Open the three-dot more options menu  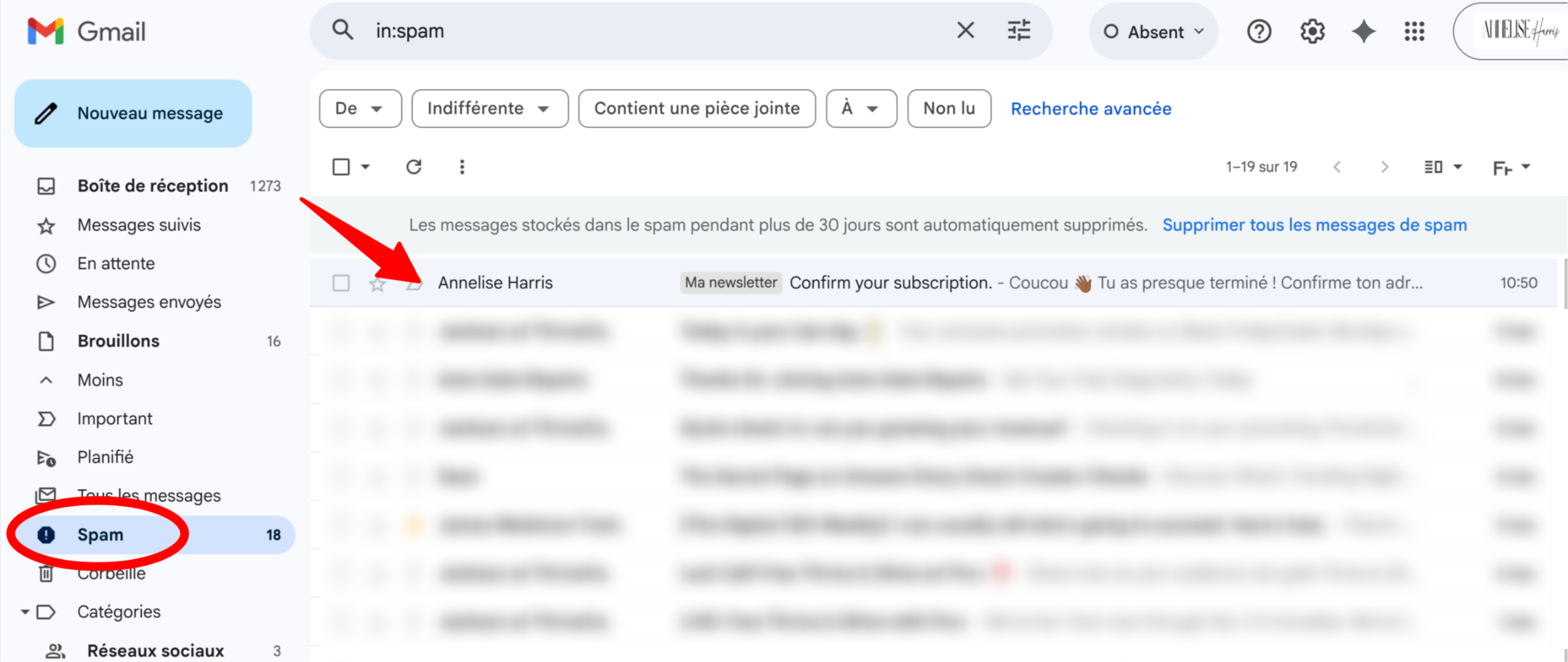point(462,167)
